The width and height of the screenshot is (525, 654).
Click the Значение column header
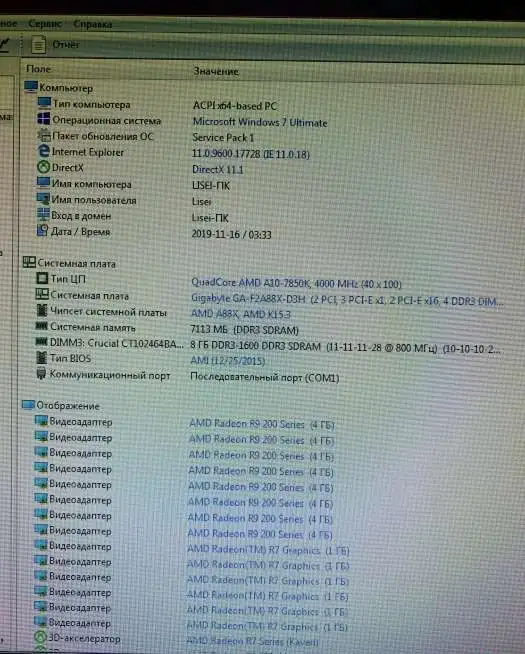pyautogui.click(x=216, y=71)
